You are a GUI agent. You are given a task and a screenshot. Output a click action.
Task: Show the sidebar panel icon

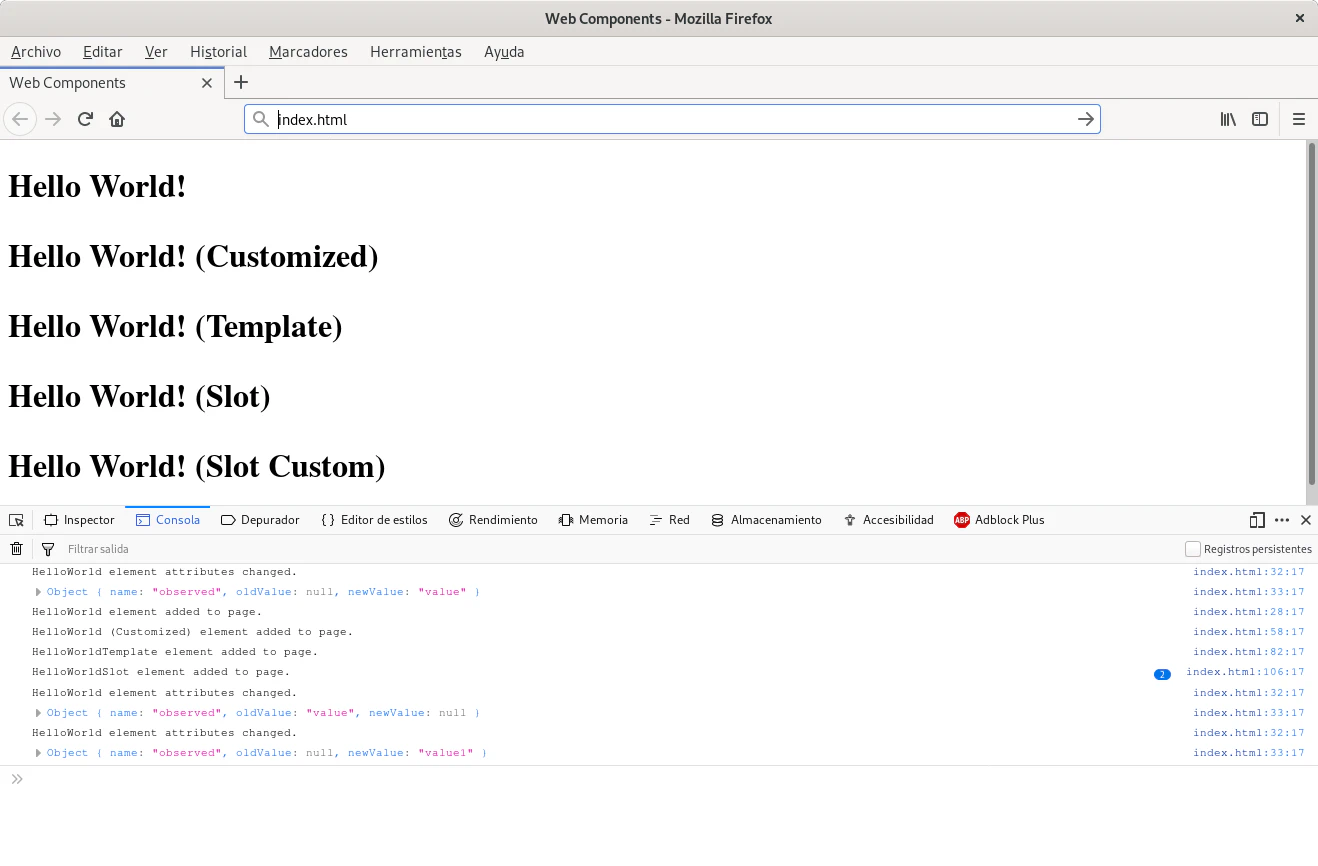[x=1260, y=119]
